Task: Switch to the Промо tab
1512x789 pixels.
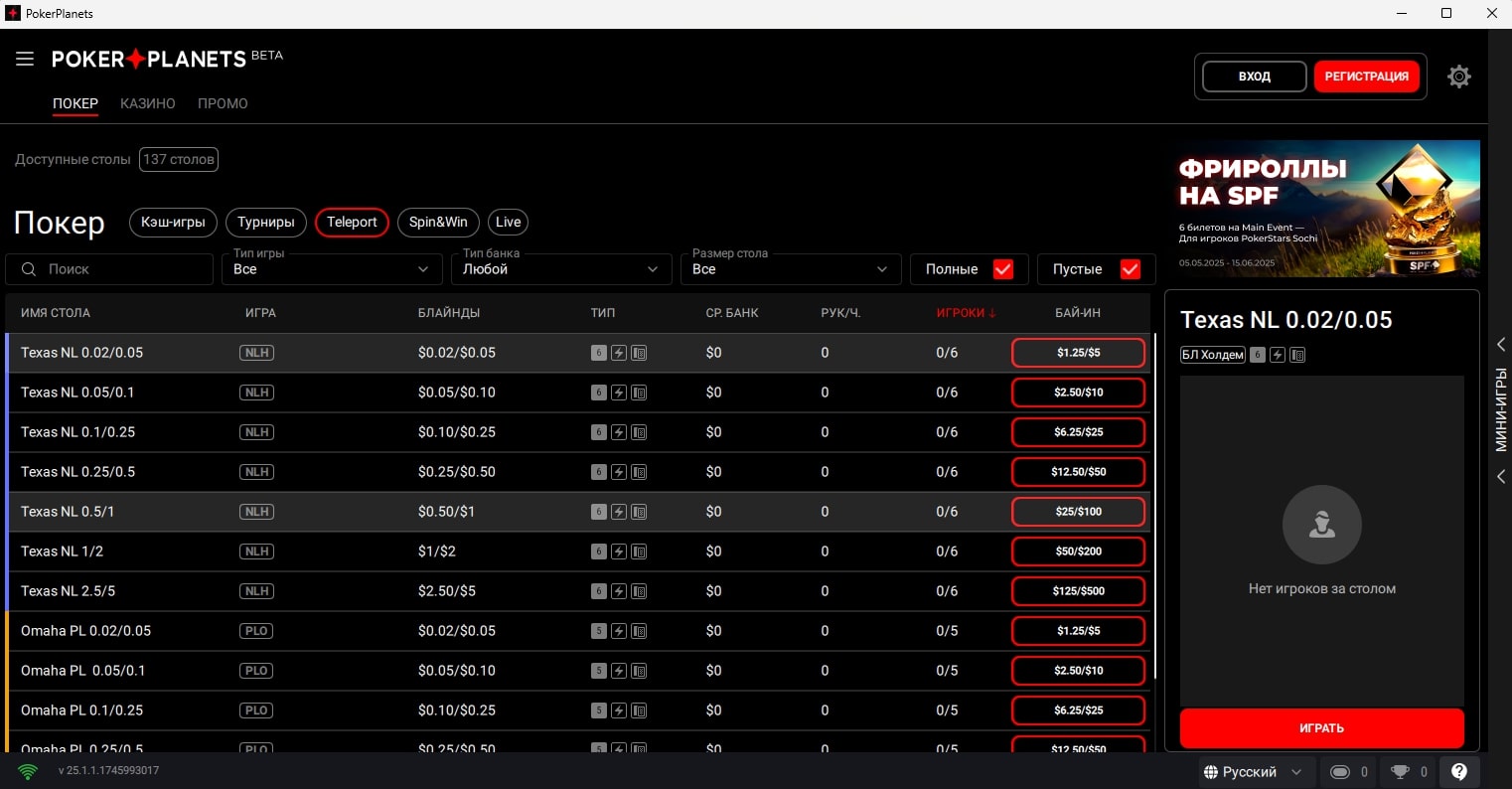Action: [x=223, y=103]
